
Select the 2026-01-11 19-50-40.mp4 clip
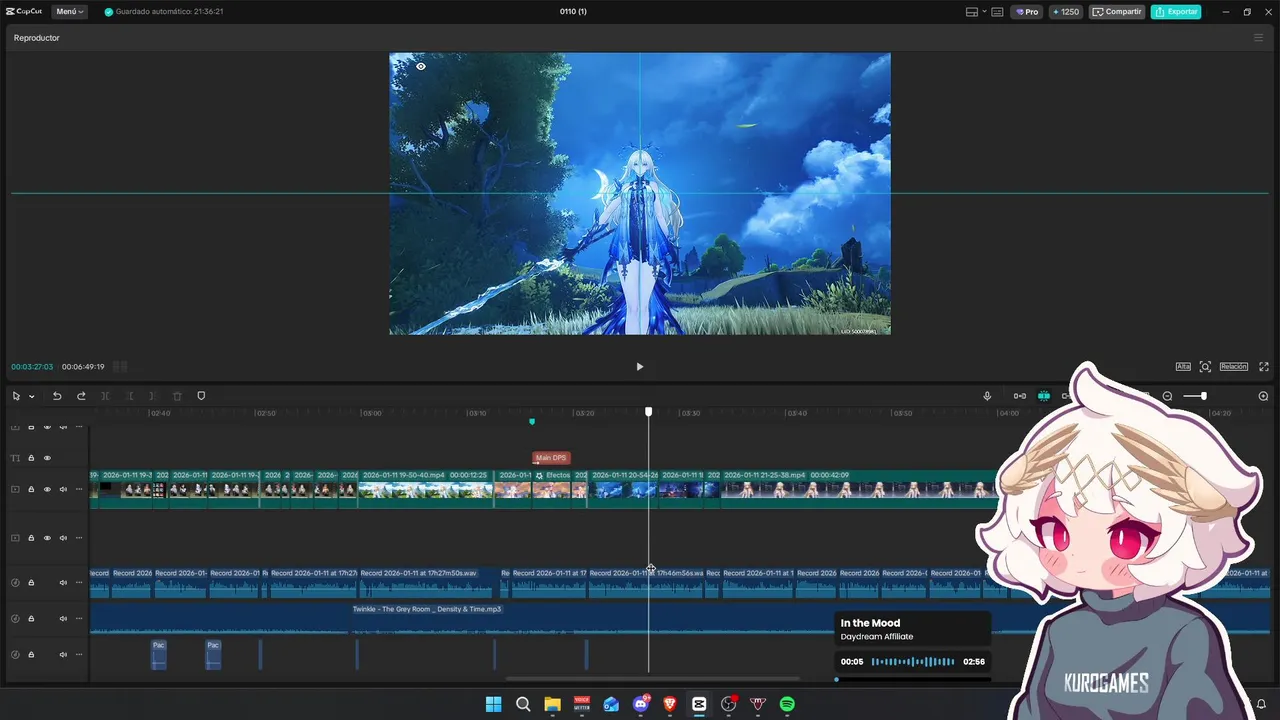coord(426,489)
